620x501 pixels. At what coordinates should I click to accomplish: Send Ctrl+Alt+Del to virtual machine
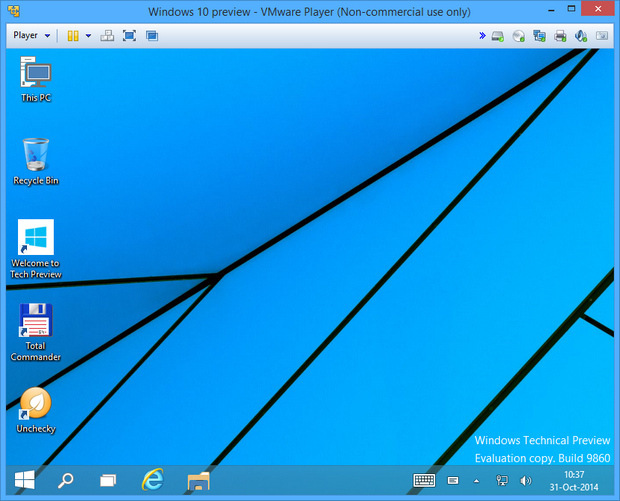click(x=107, y=36)
